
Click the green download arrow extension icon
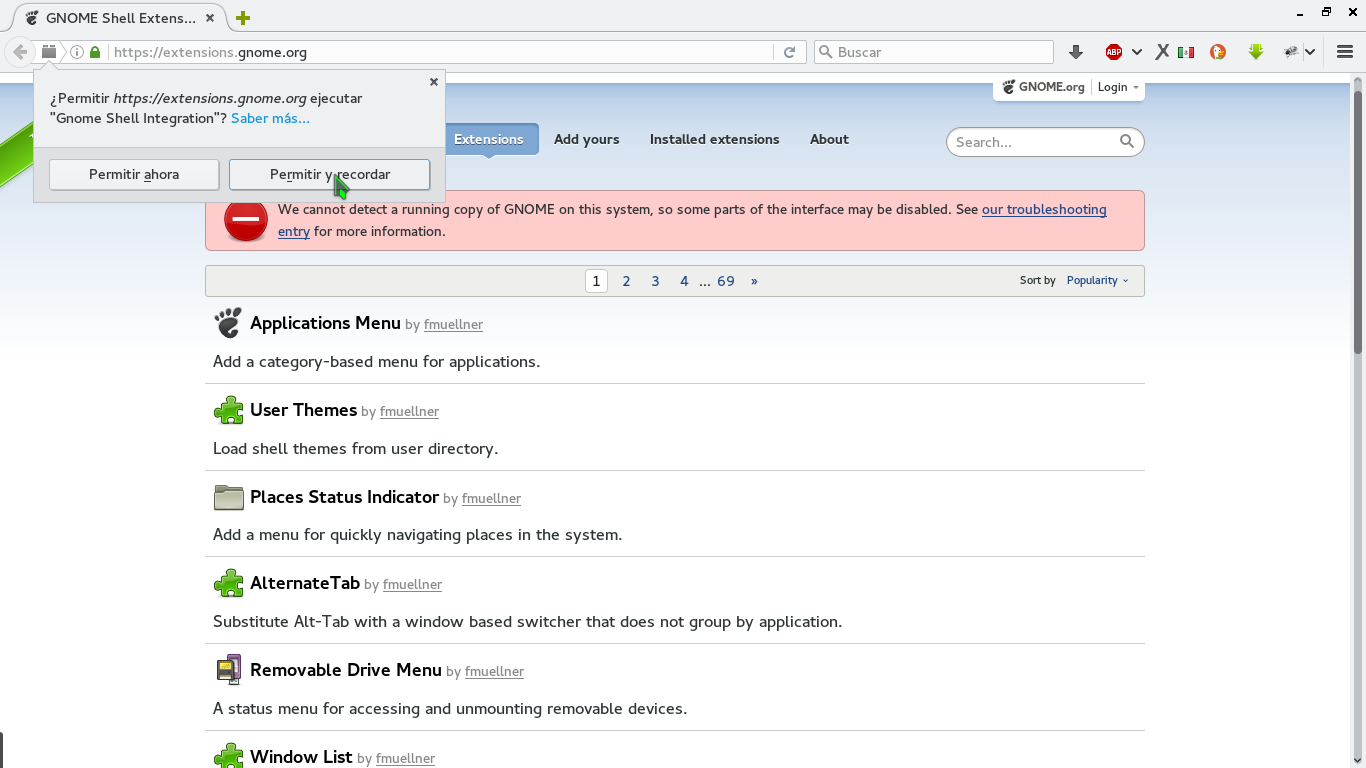tap(1256, 52)
